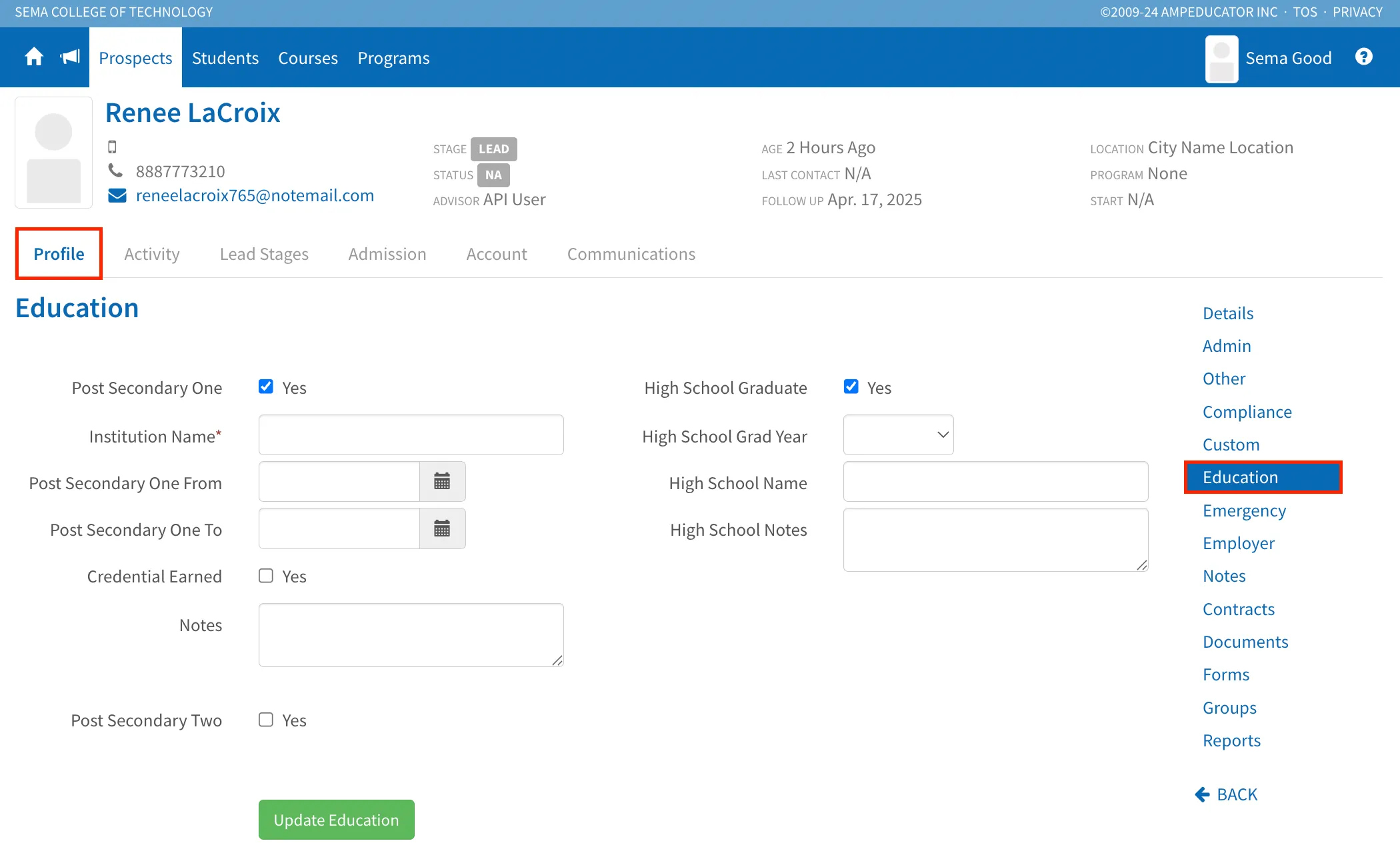Open the PRIVACY link in header

click(1357, 12)
